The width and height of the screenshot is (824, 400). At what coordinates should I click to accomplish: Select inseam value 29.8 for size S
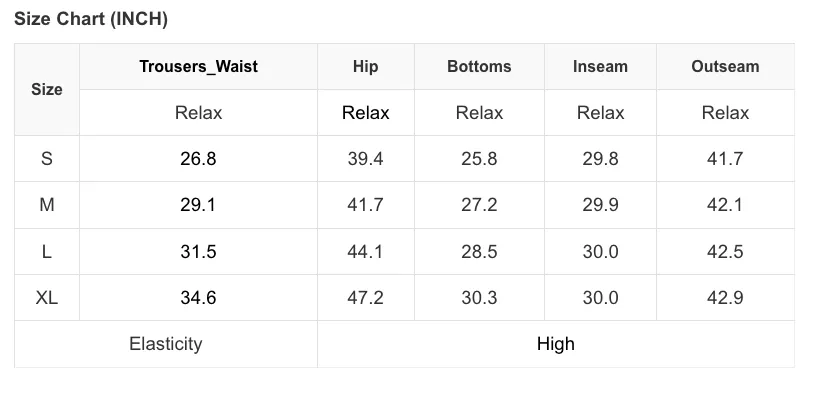[x=600, y=159]
